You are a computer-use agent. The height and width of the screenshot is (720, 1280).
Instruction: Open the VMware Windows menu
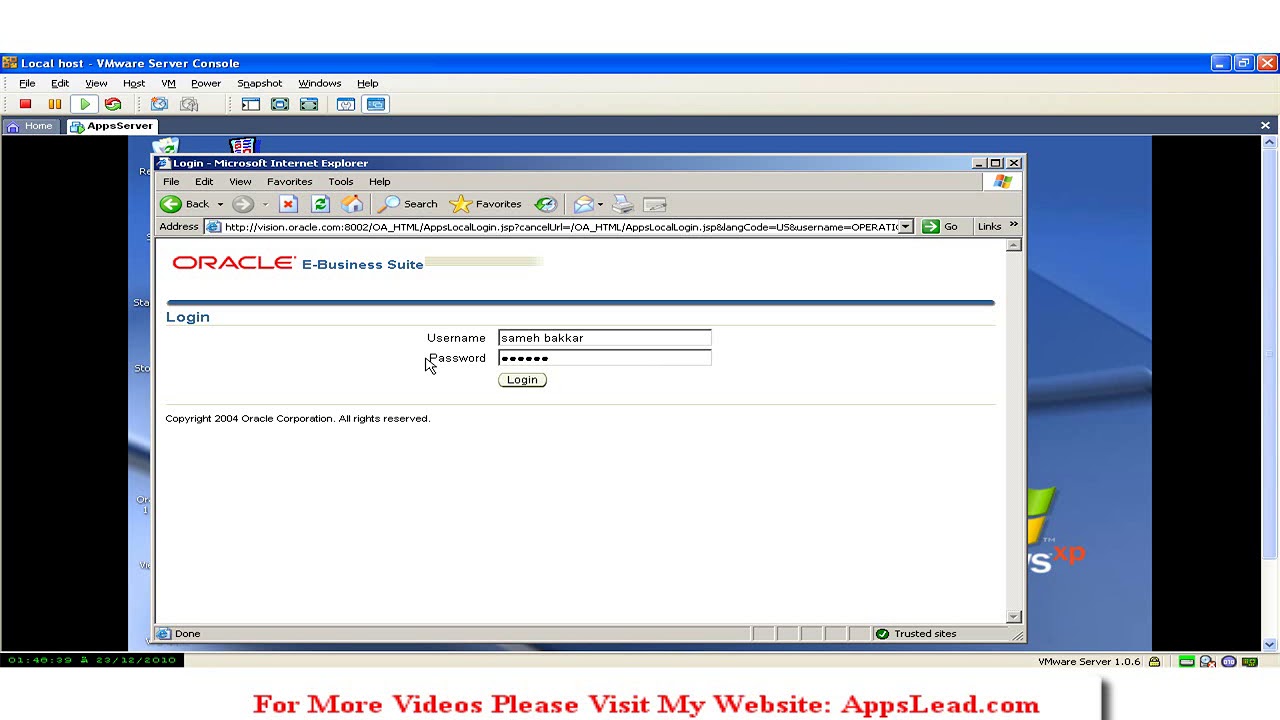tap(320, 83)
